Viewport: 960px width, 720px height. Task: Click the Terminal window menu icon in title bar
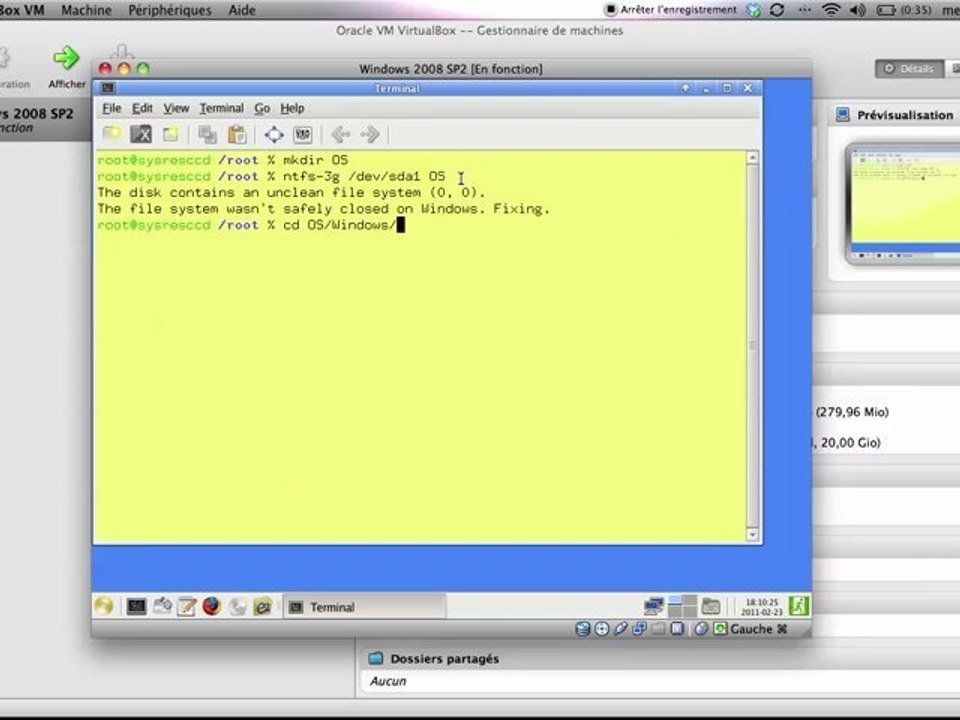[x=108, y=88]
